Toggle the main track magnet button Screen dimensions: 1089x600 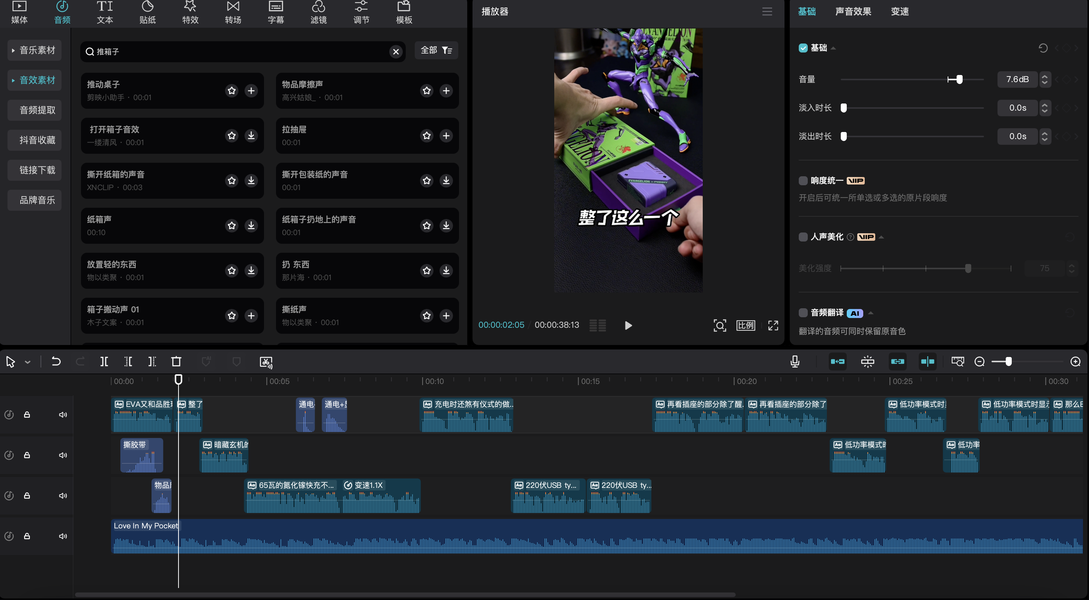pyautogui.click(x=838, y=362)
